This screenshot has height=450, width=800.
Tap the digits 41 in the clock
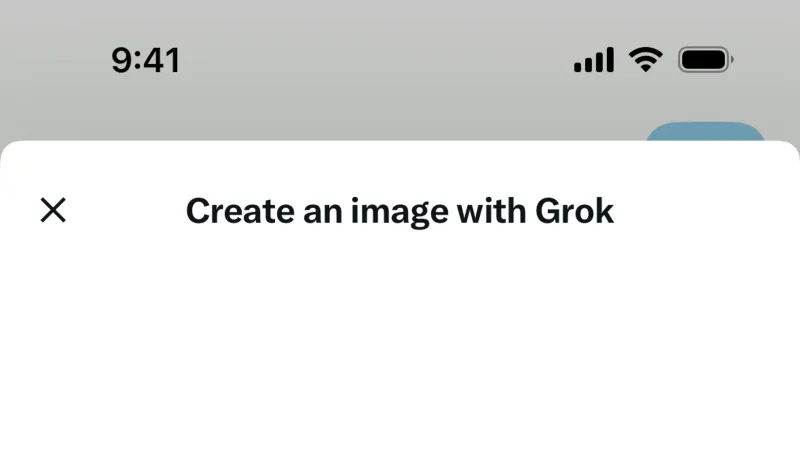click(x=162, y=60)
